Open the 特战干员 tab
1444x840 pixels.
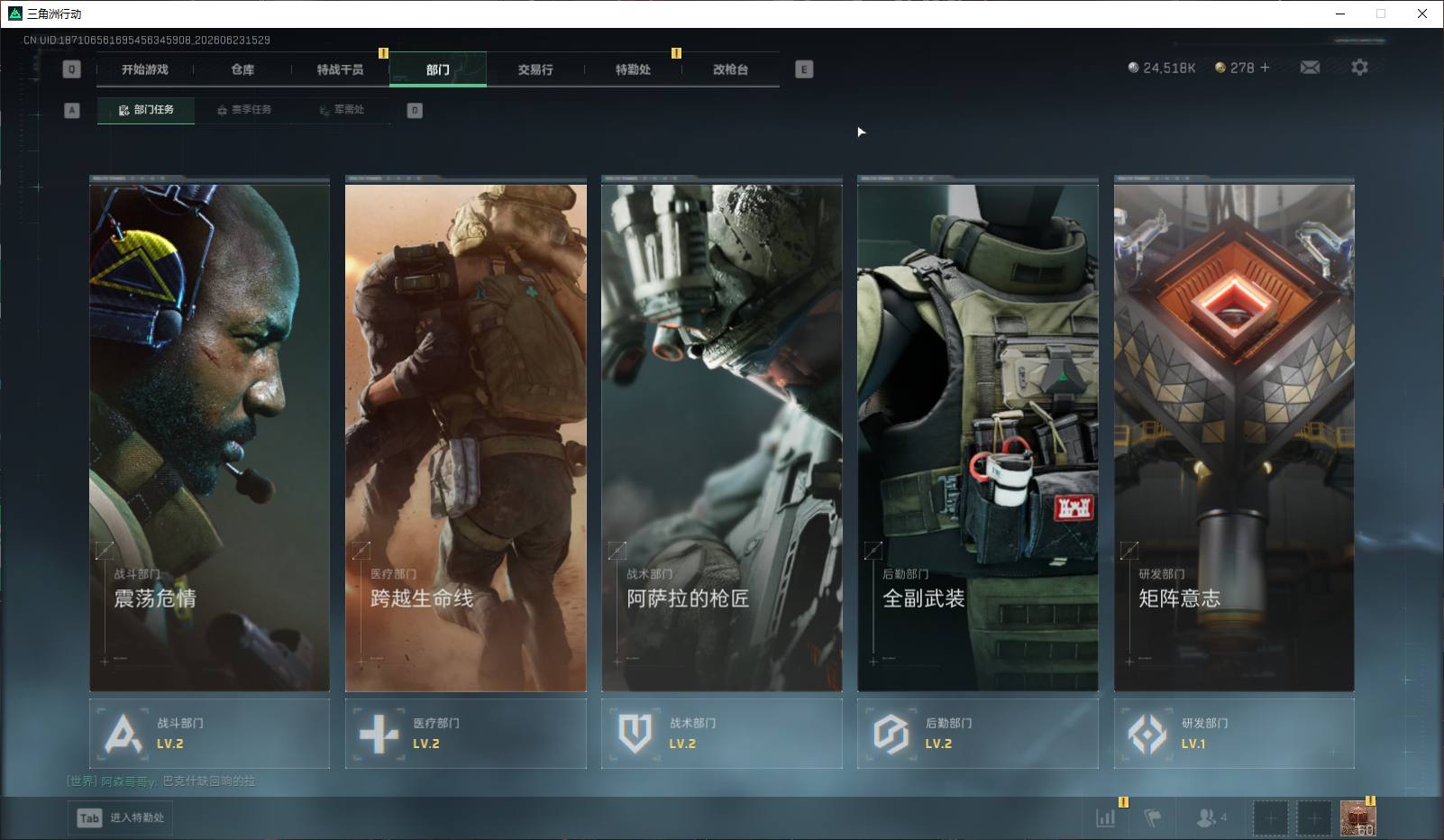point(340,69)
